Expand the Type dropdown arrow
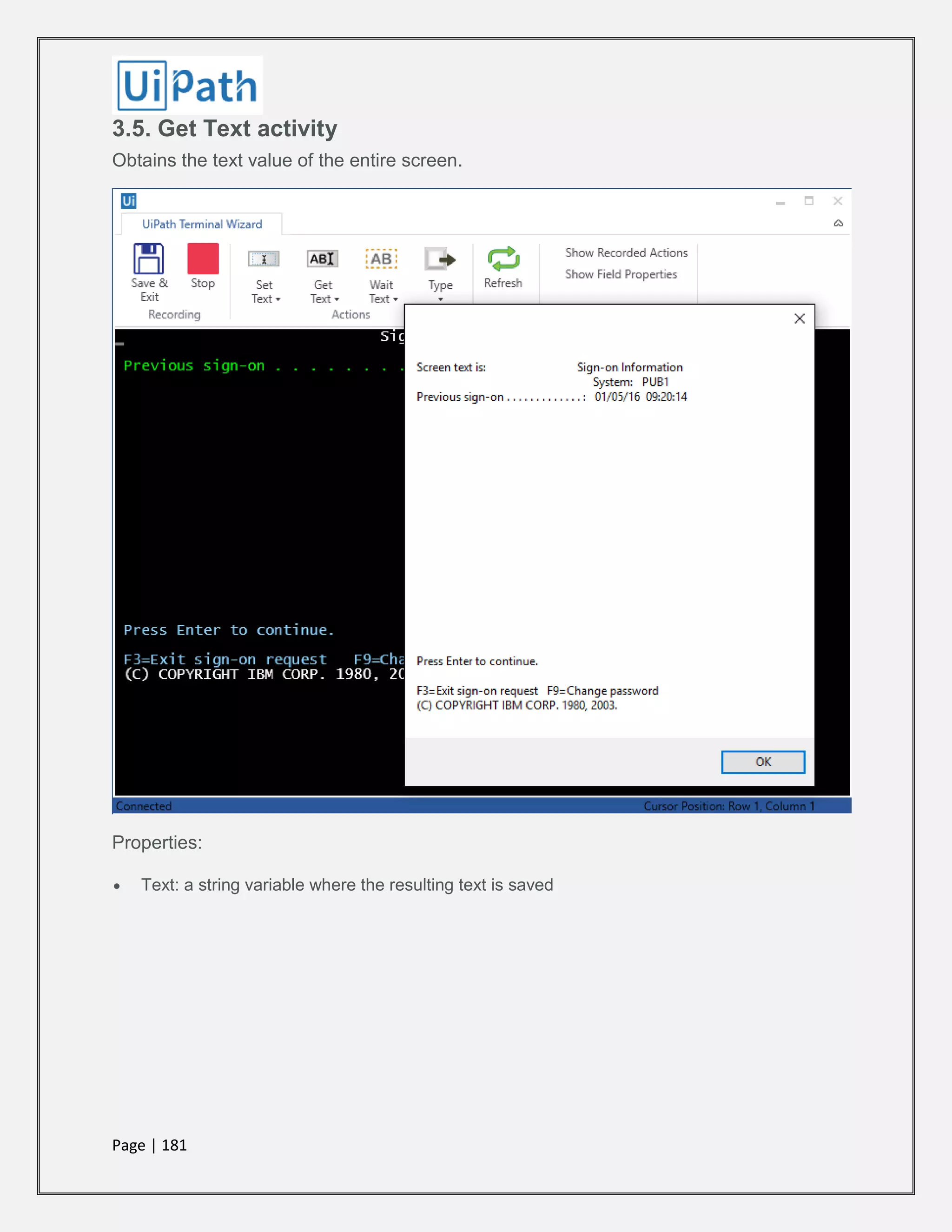The height and width of the screenshot is (1232, 952). coord(441,299)
